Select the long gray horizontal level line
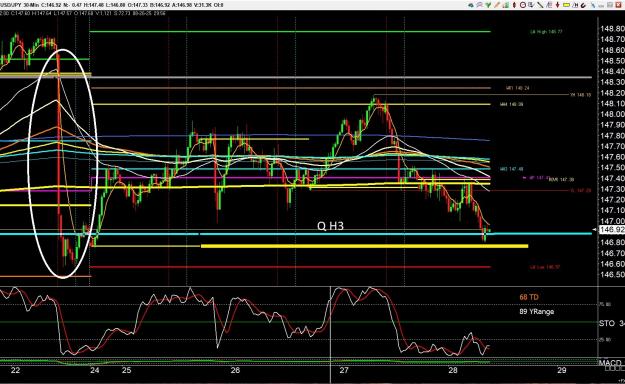The image size is (625, 384). coord(296,77)
